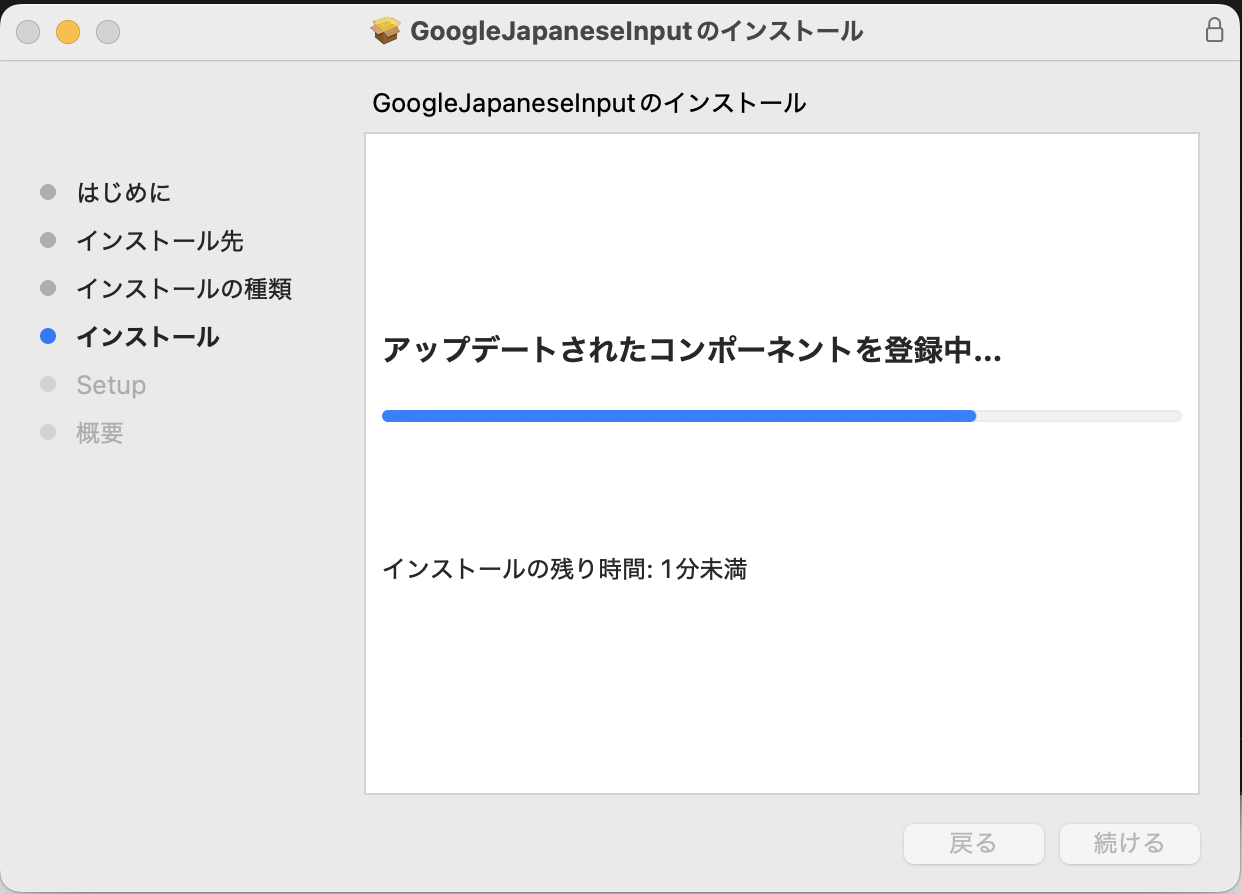Viewport: 1242px width, 894px height.
Task: Select the インストールの種類 step label
Action: (x=184, y=289)
